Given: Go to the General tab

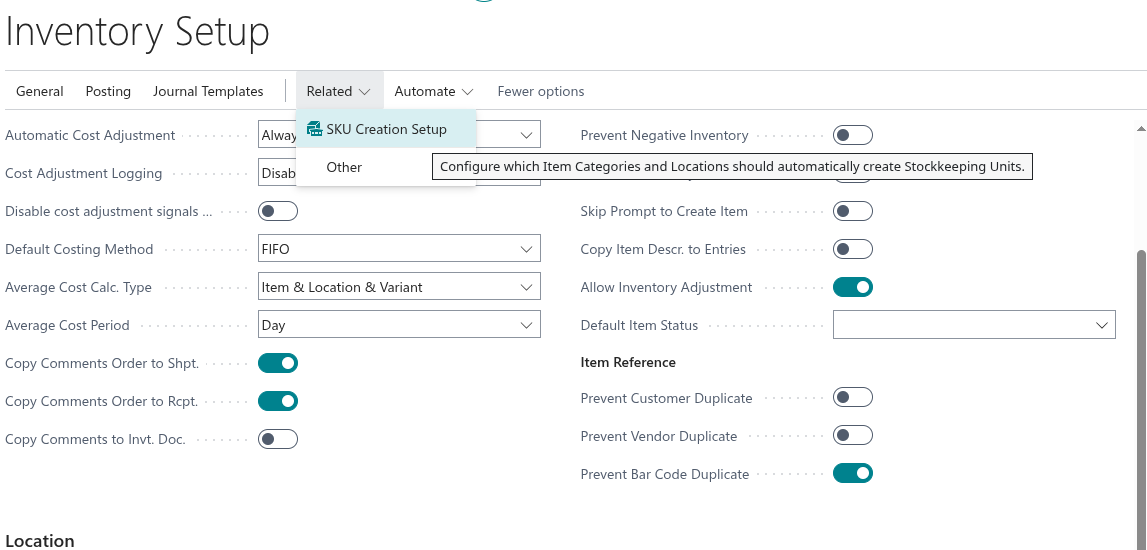Looking at the screenshot, I should pyautogui.click(x=40, y=91).
